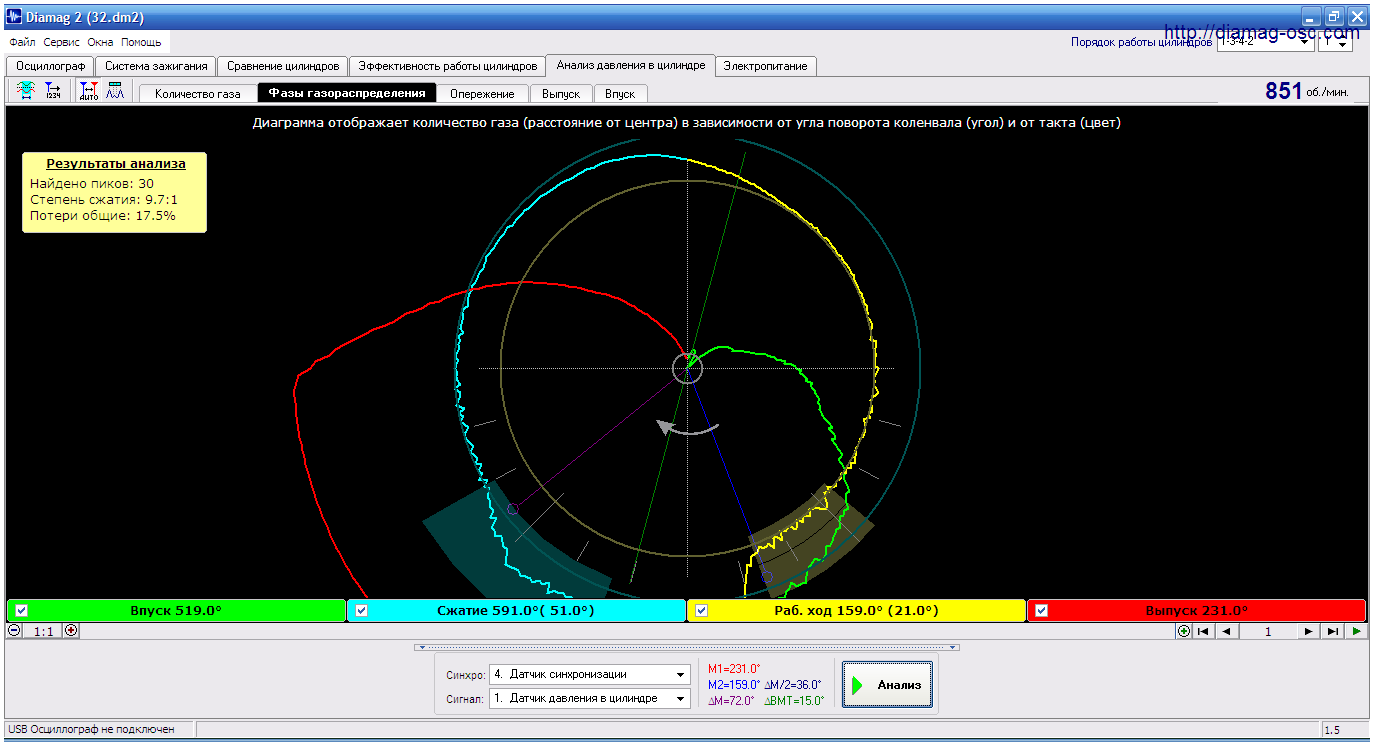Click the 'Найдено пиков: 30' line
Screen dimensions: 1374x742
92,183
